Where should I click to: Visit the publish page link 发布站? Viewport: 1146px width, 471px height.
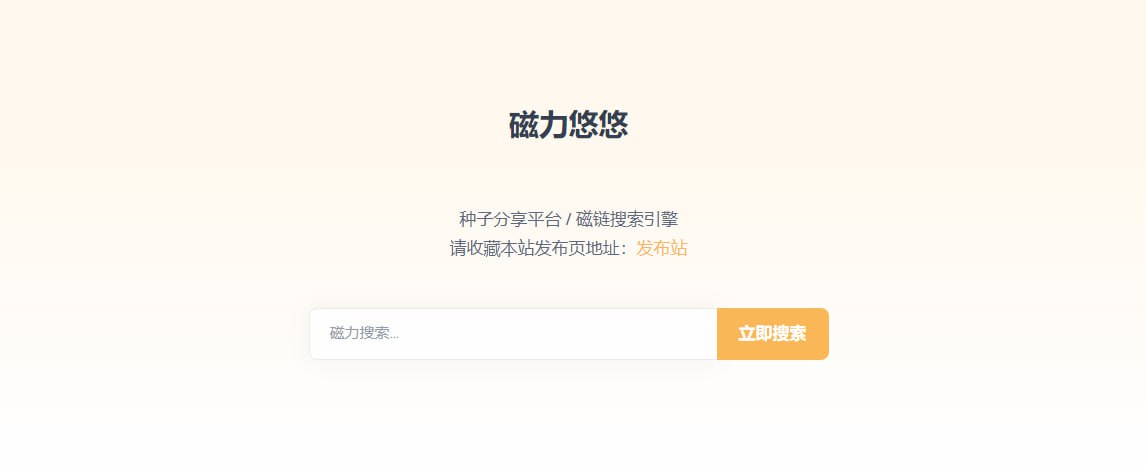[661, 249]
